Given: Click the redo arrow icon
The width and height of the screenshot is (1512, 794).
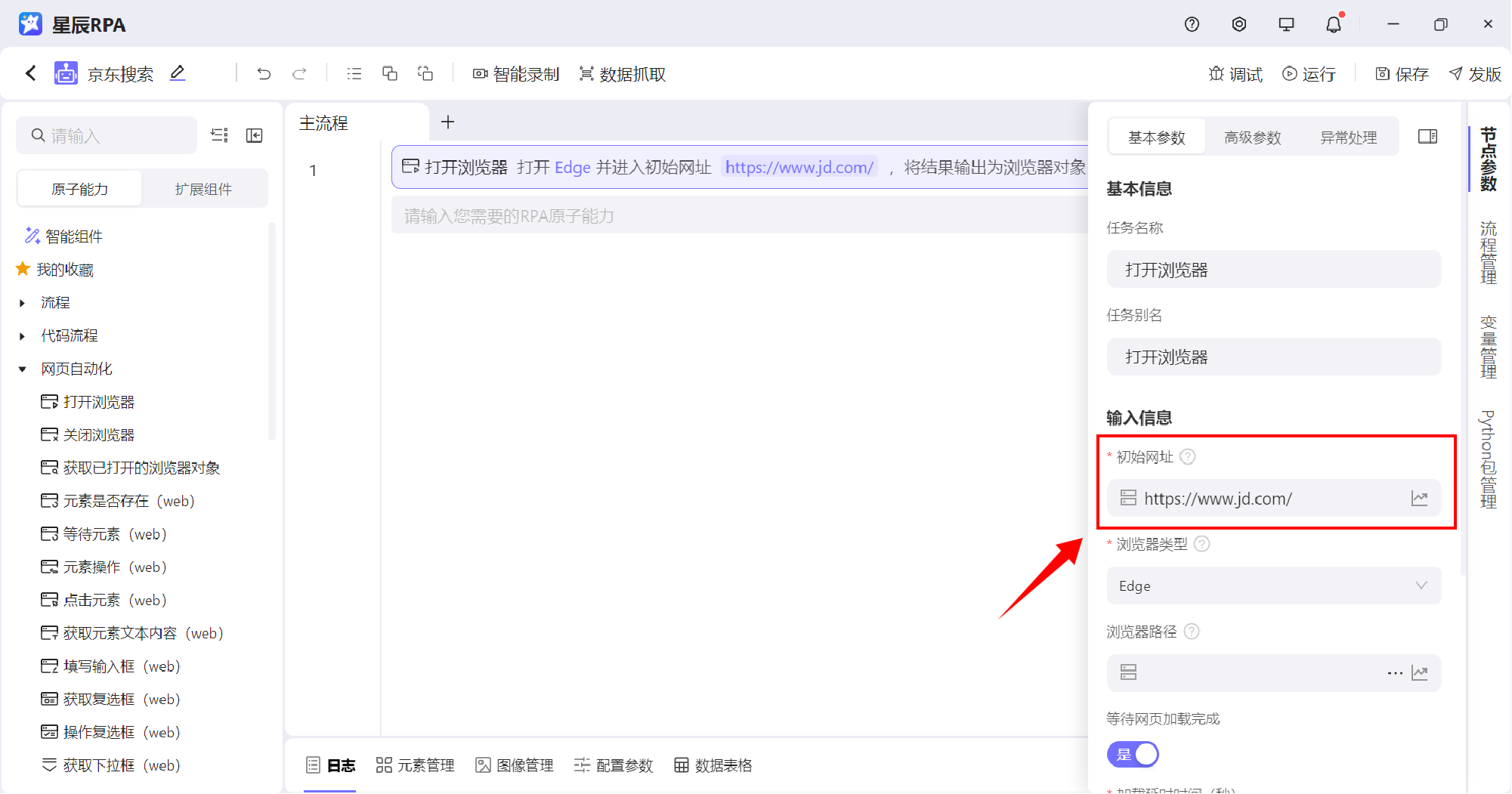Looking at the screenshot, I should tap(299, 74).
